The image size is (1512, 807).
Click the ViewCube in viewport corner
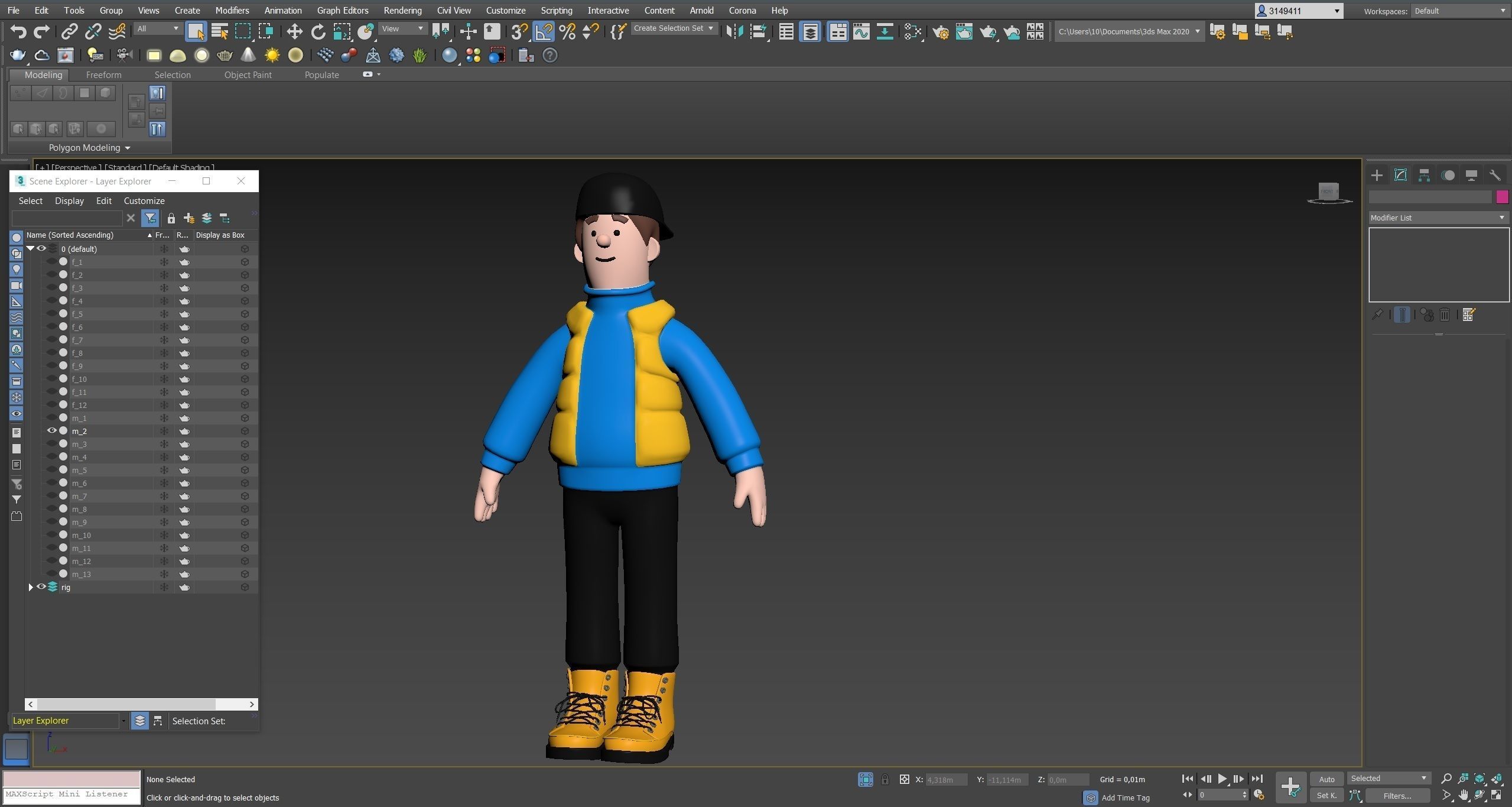[1329, 193]
